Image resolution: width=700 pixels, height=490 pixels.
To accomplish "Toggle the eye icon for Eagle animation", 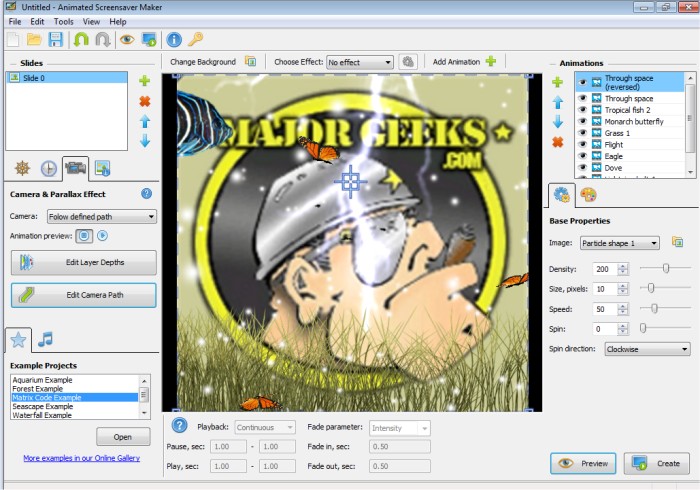I will point(583,156).
